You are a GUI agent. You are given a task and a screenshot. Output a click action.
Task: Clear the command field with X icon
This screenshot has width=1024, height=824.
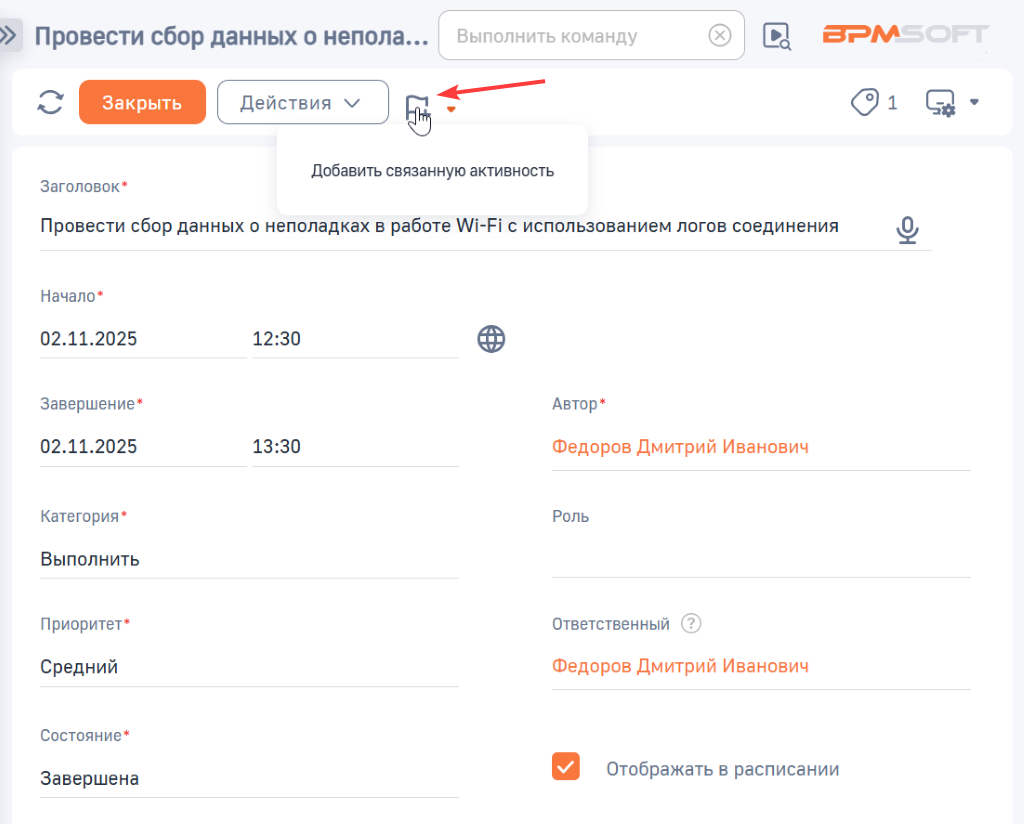720,35
